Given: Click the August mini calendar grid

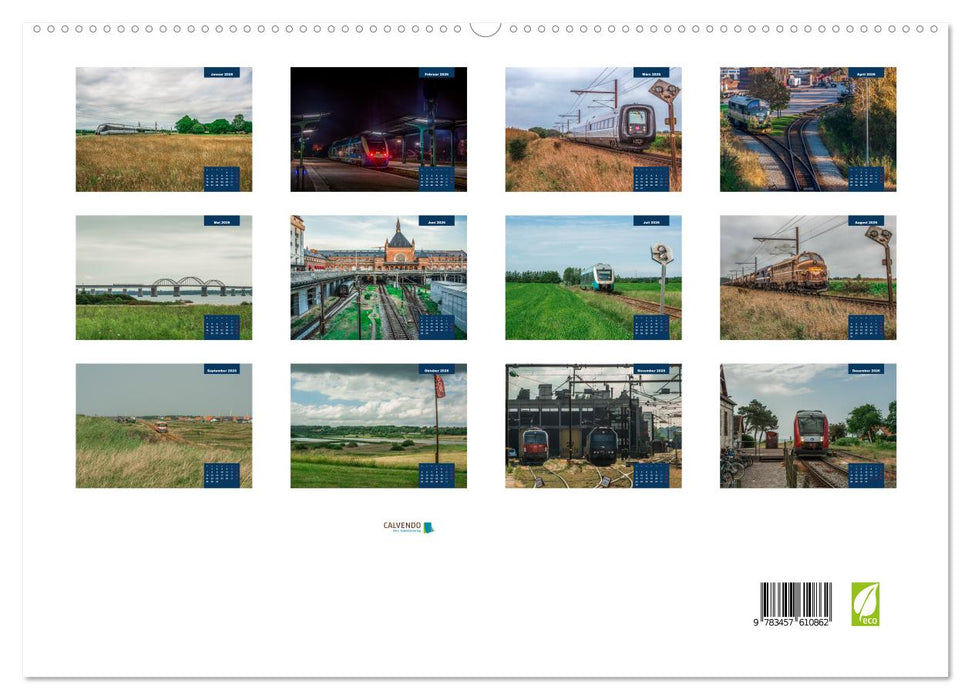Looking at the screenshot, I should point(867,327).
